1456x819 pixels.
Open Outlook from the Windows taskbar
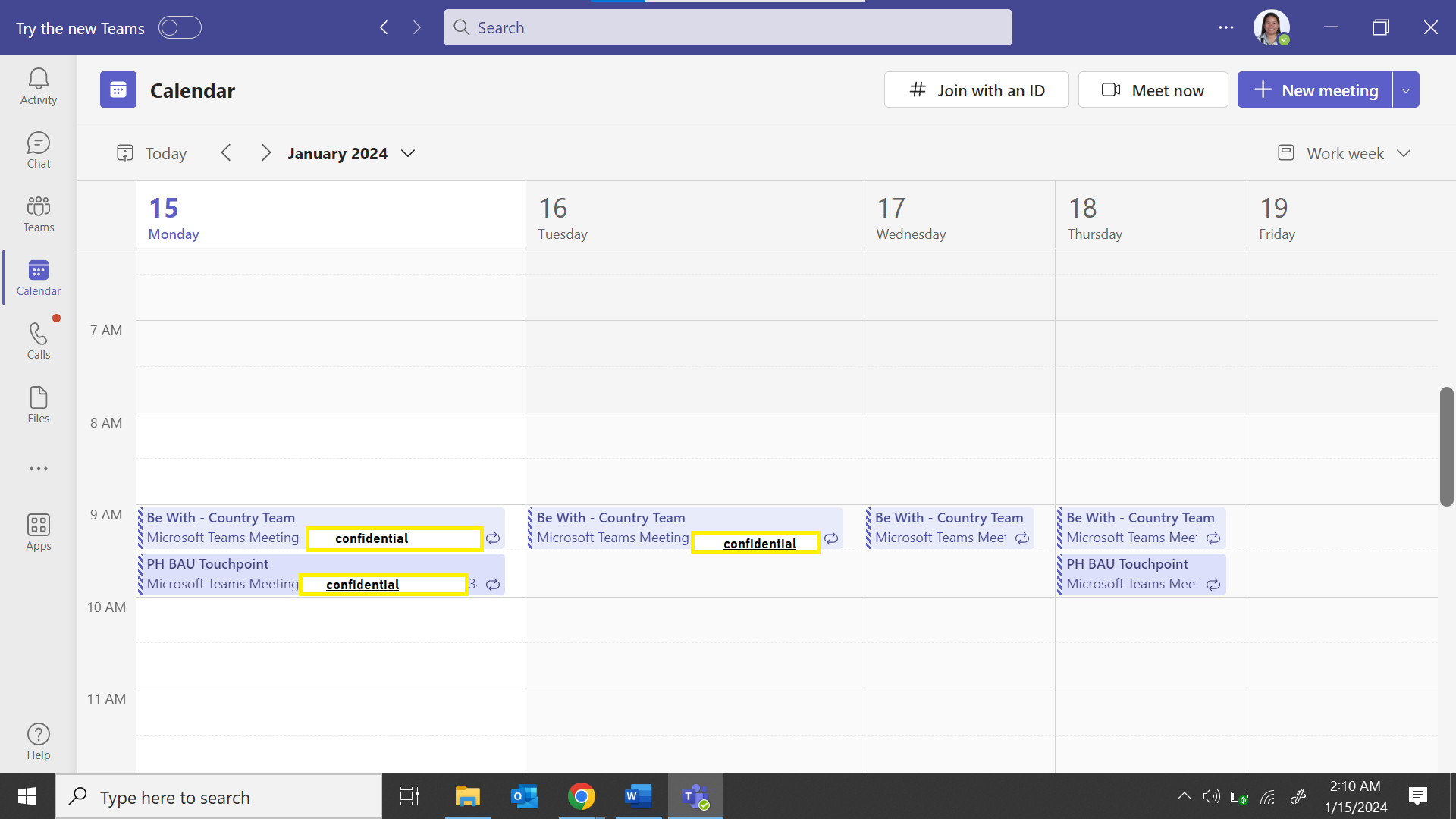524,796
